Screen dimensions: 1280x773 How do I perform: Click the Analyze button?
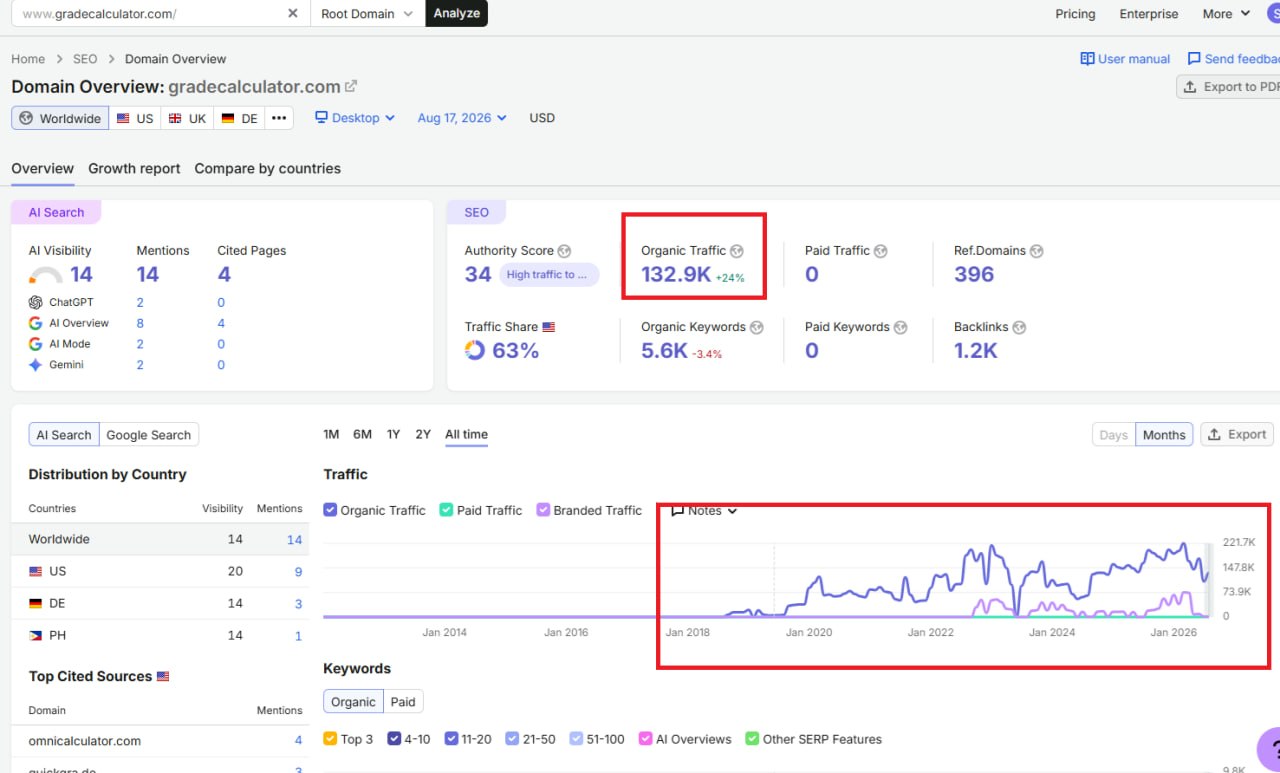pyautogui.click(x=457, y=14)
